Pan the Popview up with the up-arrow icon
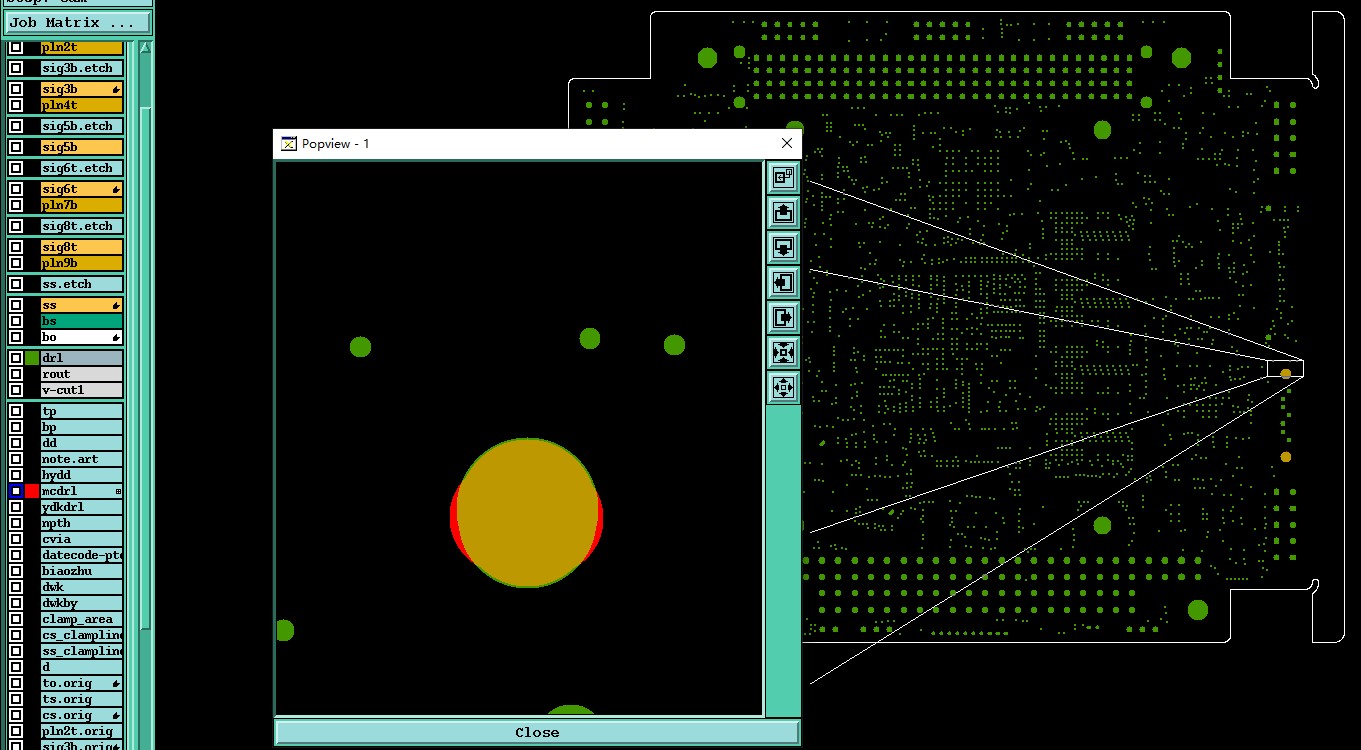 click(x=783, y=212)
